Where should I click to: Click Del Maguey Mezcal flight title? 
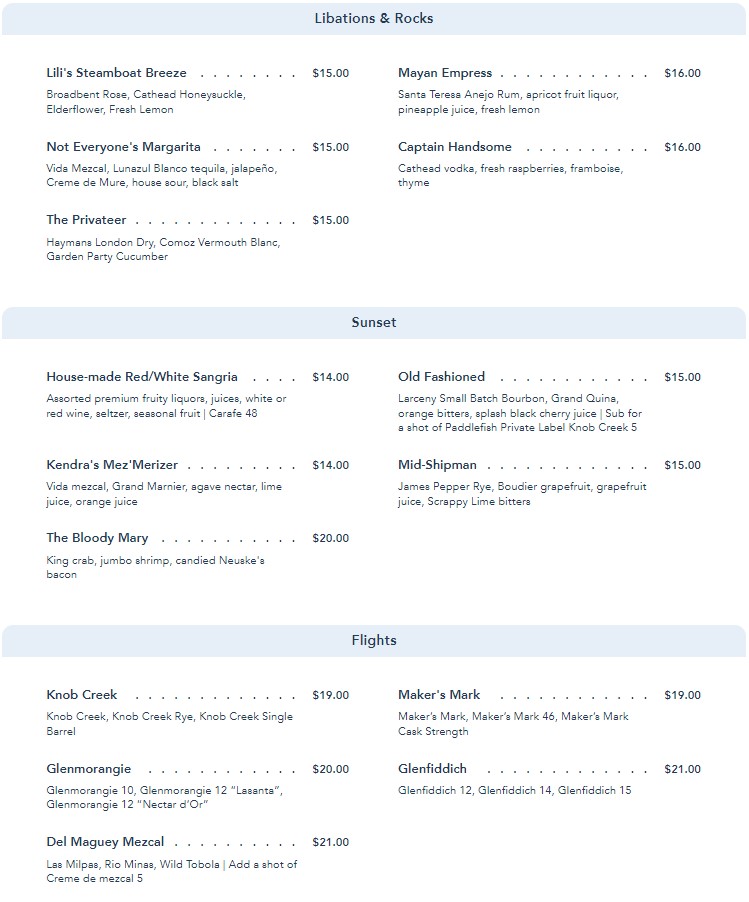coord(105,842)
